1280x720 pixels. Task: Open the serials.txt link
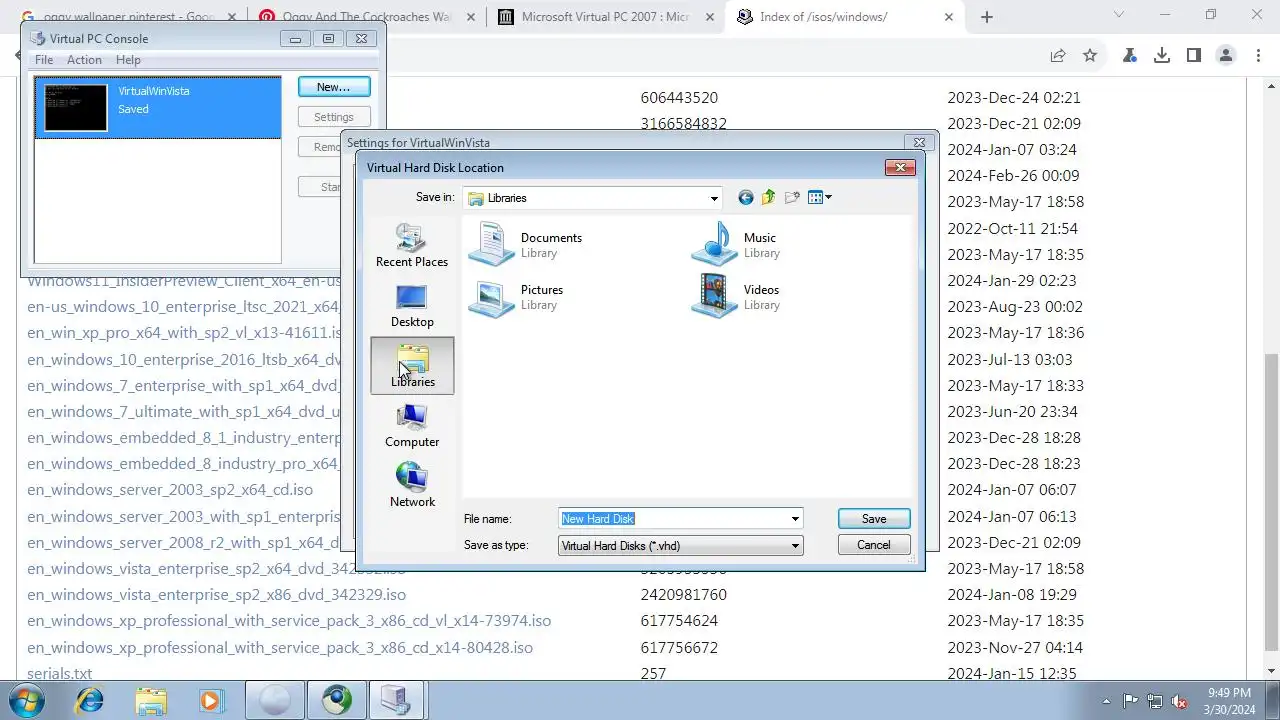[x=60, y=674]
